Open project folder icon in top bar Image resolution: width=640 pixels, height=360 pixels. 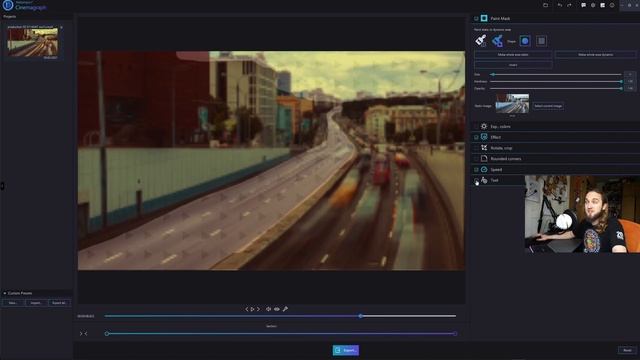click(x=546, y=5)
